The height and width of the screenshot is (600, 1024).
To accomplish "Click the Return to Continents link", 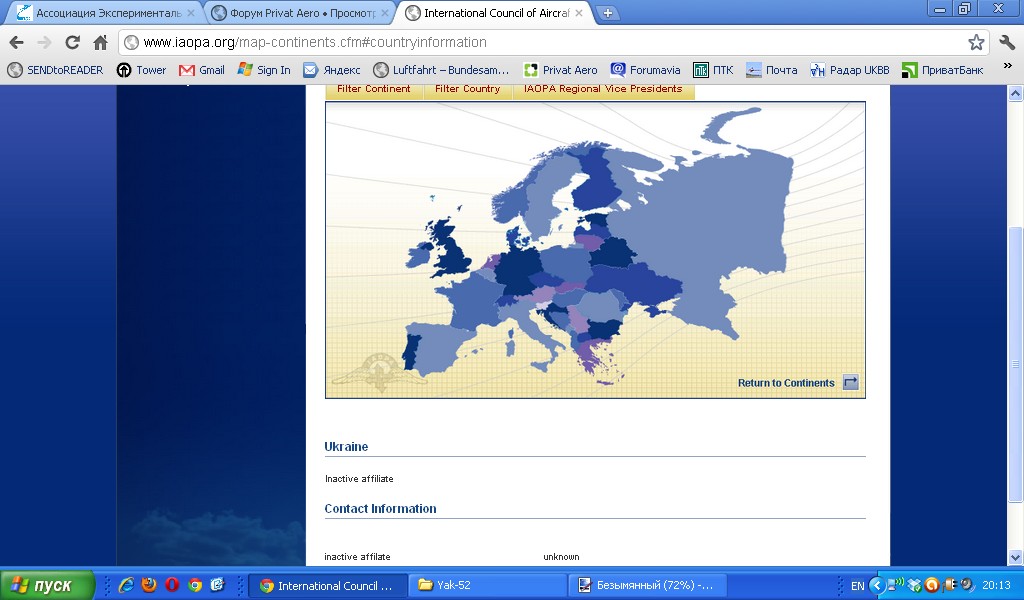I will click(785, 383).
